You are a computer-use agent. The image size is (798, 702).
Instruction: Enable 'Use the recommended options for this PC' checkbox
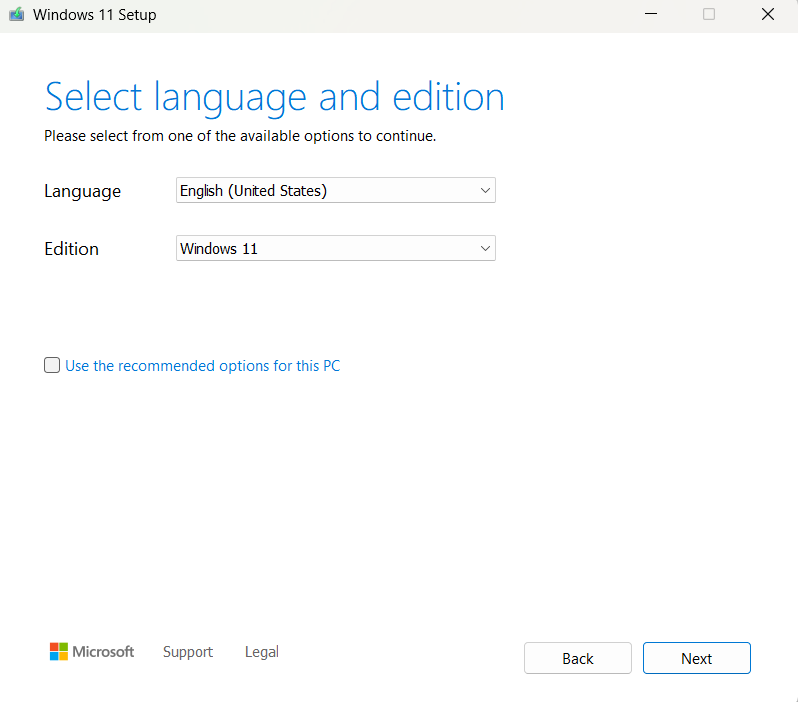[52, 365]
